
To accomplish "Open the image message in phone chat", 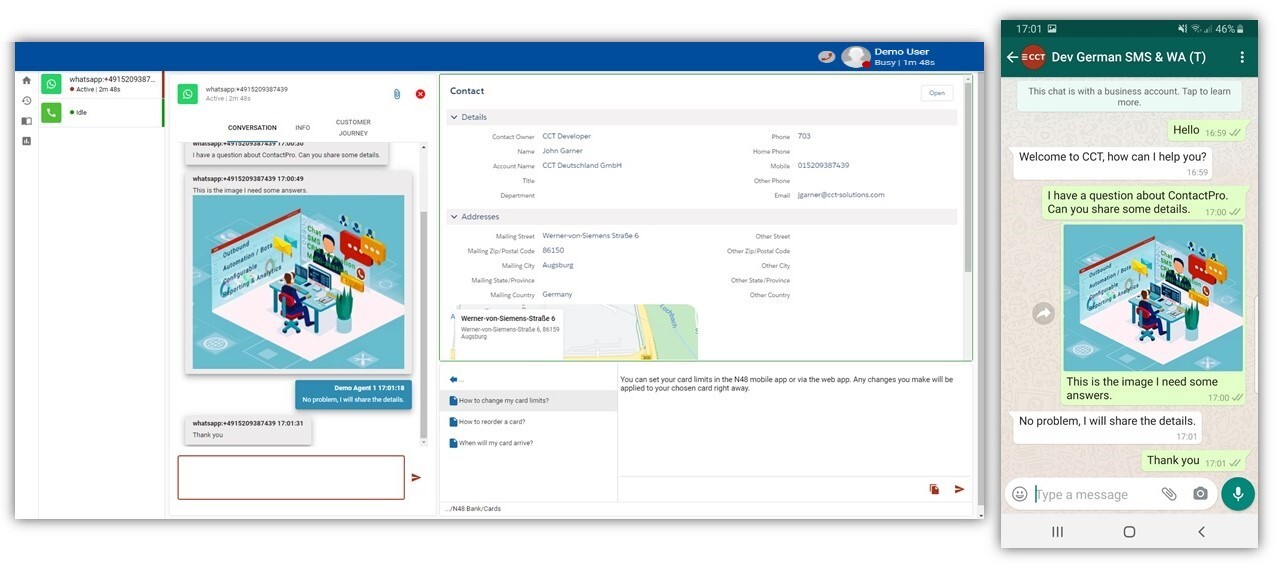I will (1153, 298).
